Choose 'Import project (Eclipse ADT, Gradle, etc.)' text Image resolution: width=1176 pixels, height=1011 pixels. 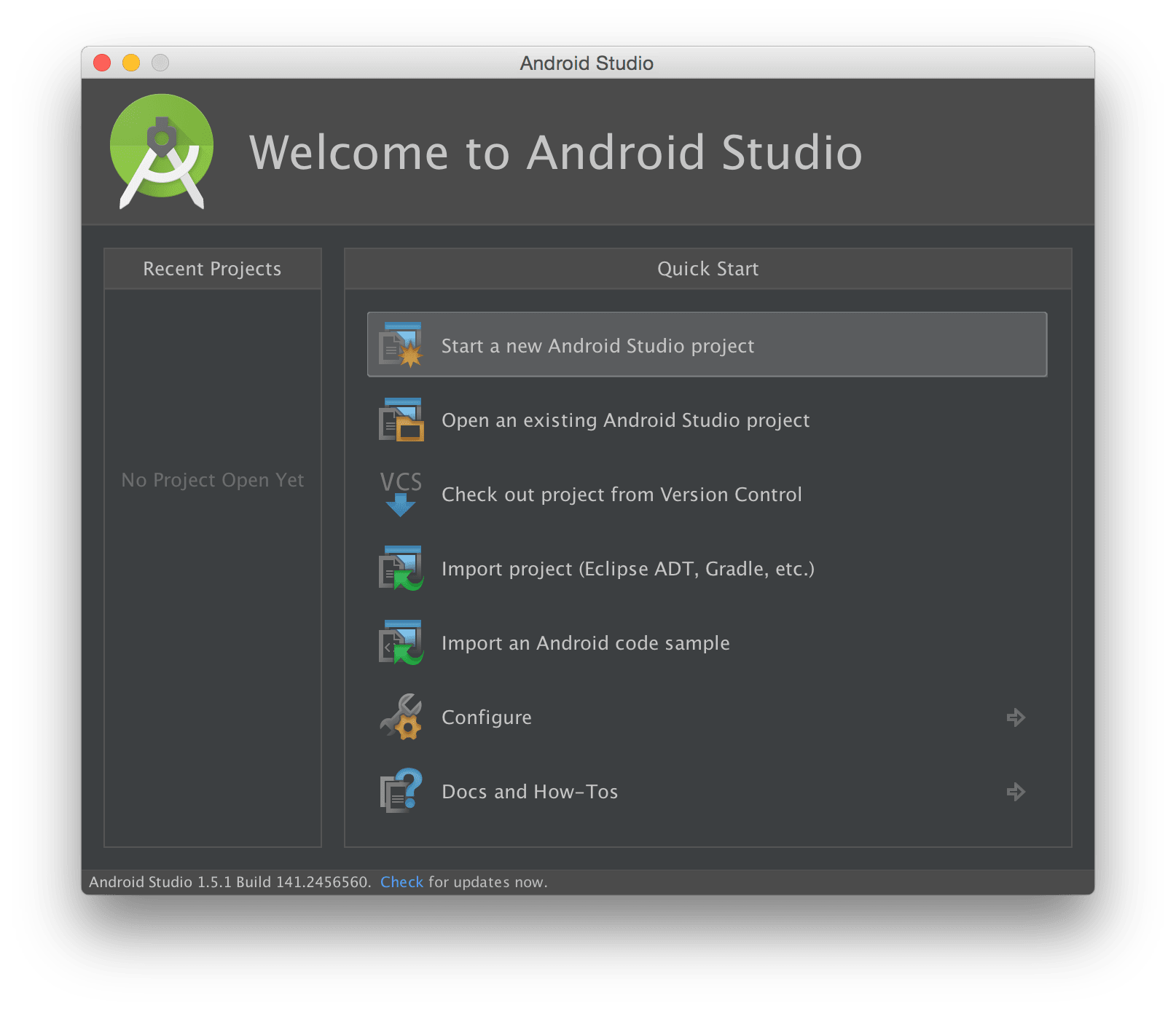(628, 569)
